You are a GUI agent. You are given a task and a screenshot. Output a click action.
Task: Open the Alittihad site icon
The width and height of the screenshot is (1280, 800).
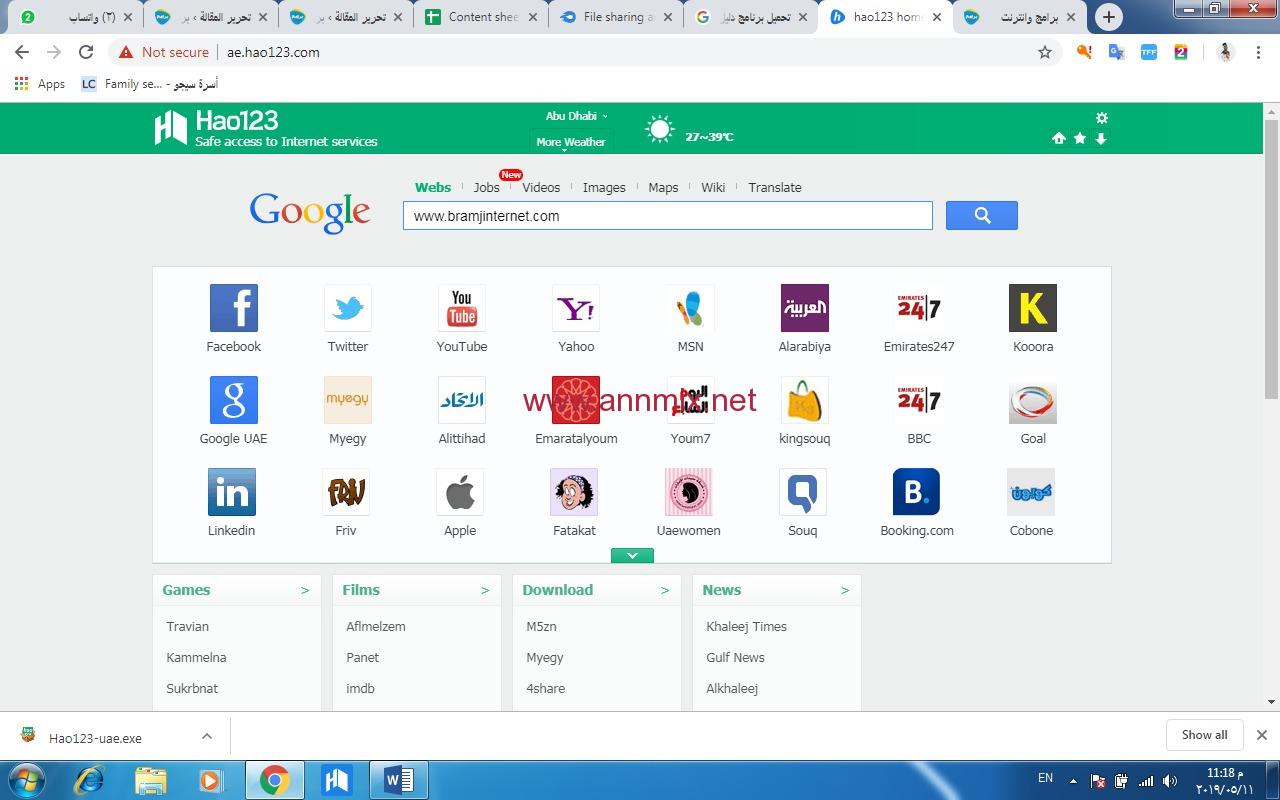462,400
